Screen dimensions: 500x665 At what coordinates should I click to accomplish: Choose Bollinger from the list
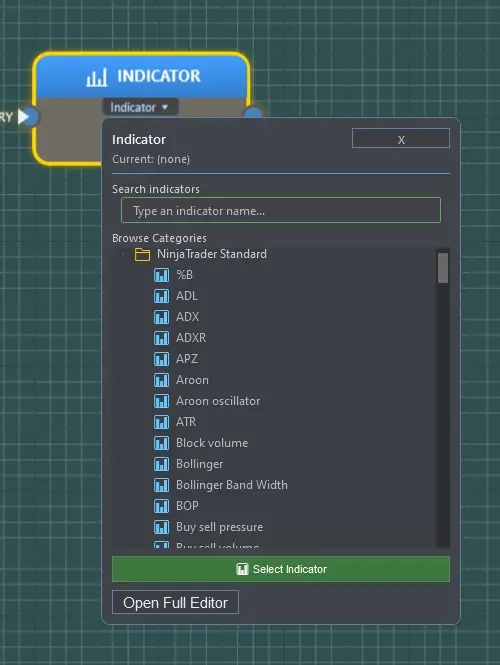[x=200, y=464]
